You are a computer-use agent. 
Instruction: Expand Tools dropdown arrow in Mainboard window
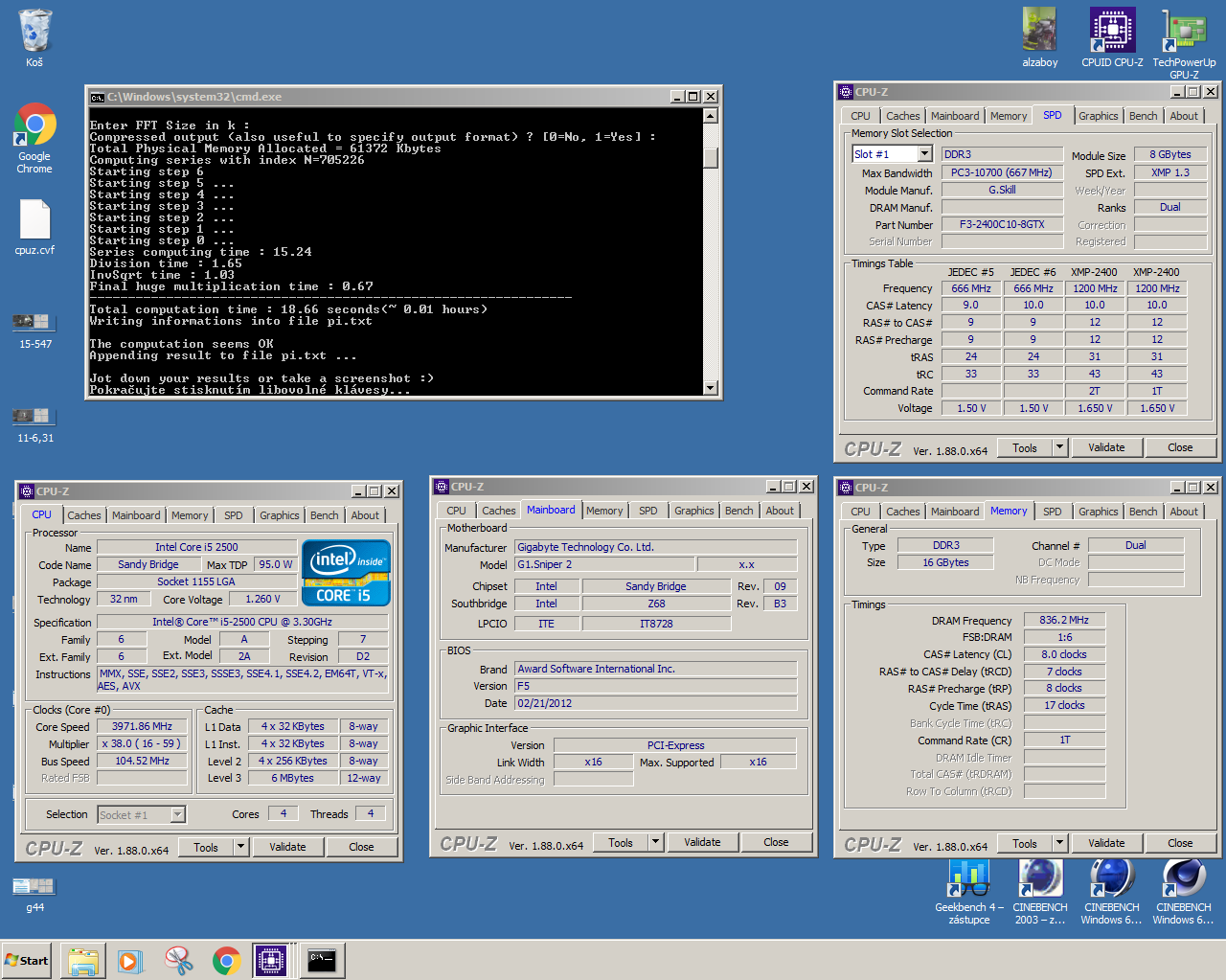pyautogui.click(x=655, y=843)
